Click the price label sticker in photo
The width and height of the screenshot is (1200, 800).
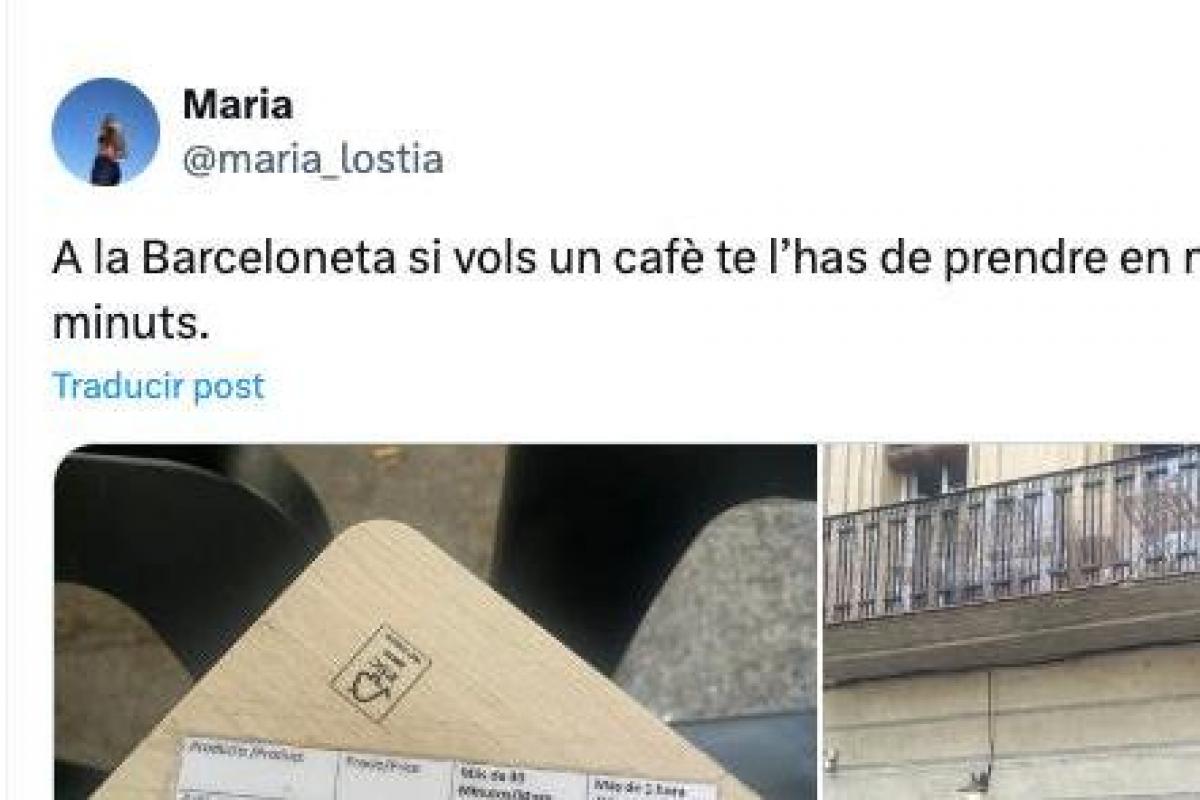pyautogui.click(x=448, y=770)
